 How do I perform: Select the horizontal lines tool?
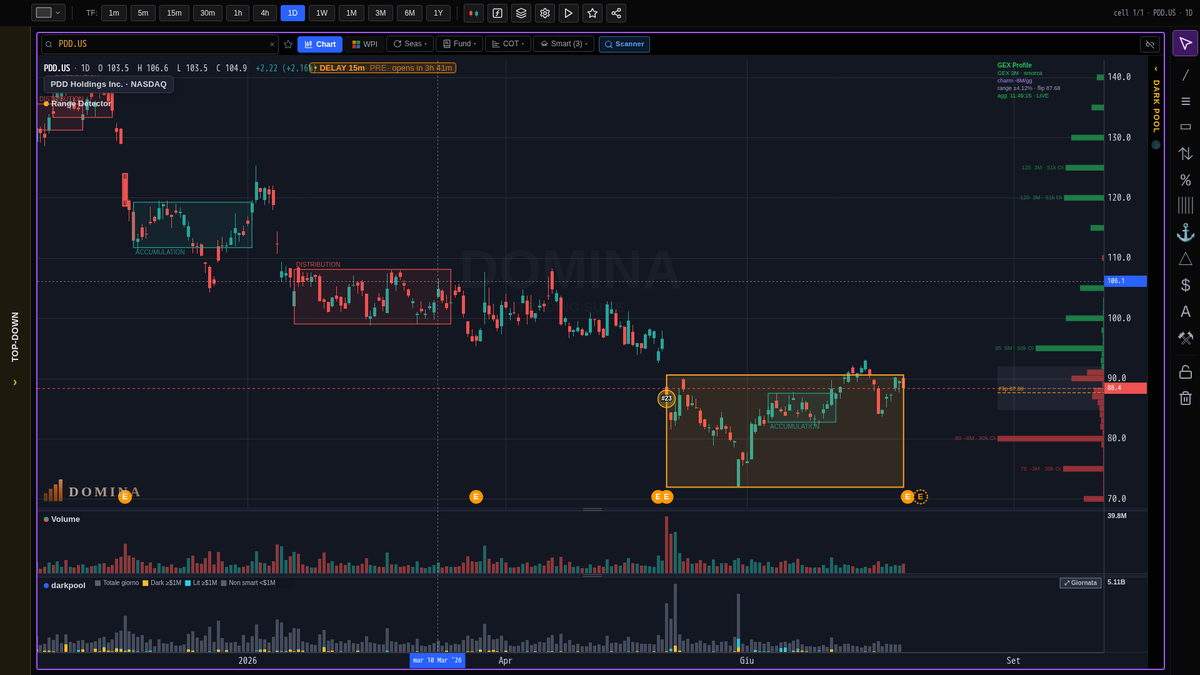[1185, 101]
